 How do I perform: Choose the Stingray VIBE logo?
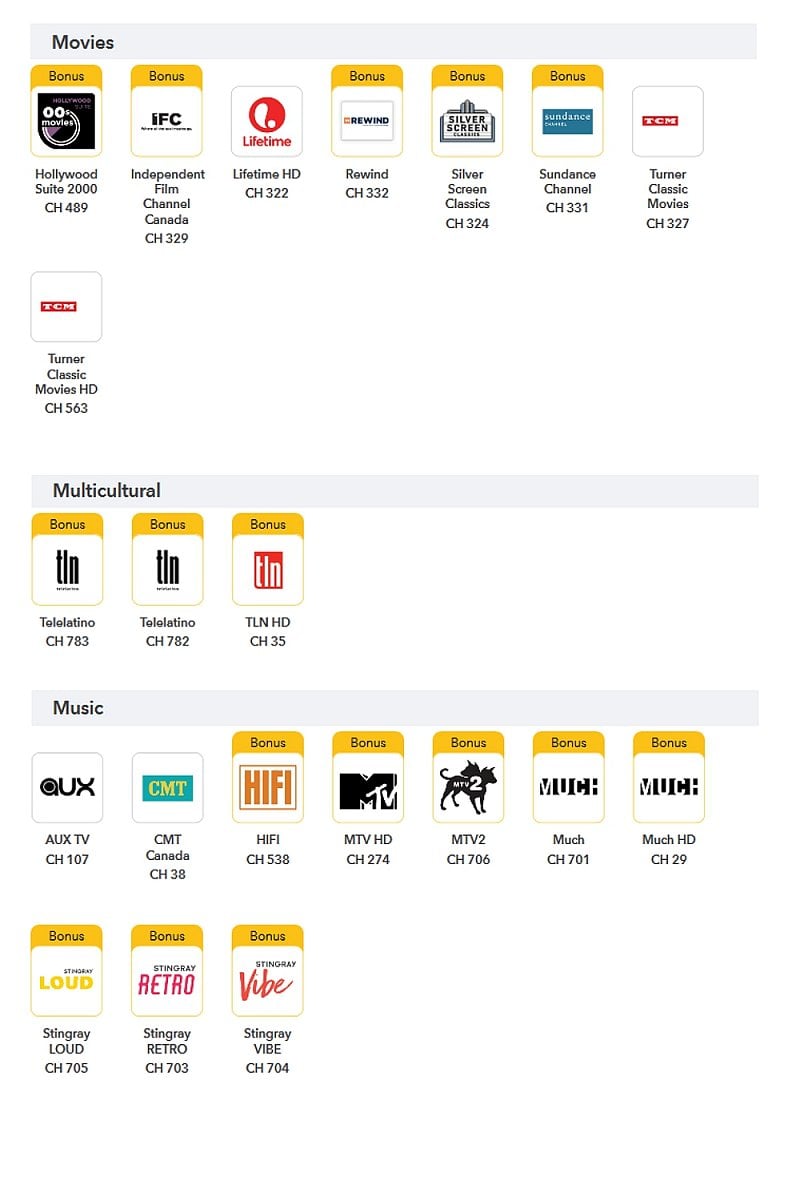267,981
